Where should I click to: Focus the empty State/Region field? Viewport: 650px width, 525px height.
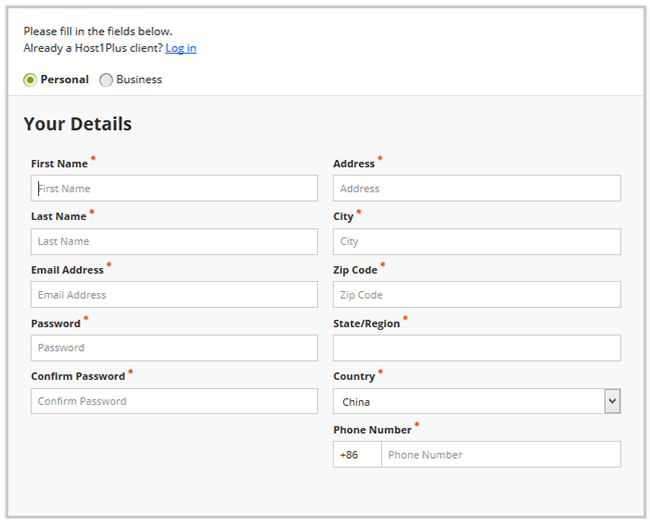[x=477, y=348]
